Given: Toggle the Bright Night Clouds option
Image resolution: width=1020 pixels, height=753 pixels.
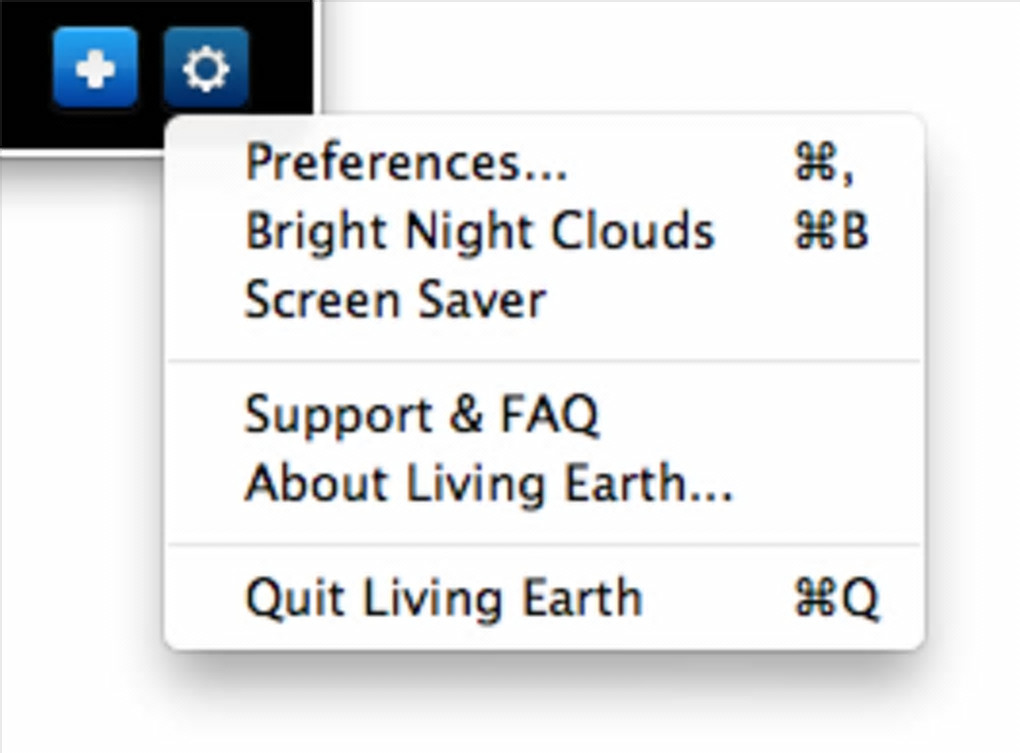Looking at the screenshot, I should (480, 232).
